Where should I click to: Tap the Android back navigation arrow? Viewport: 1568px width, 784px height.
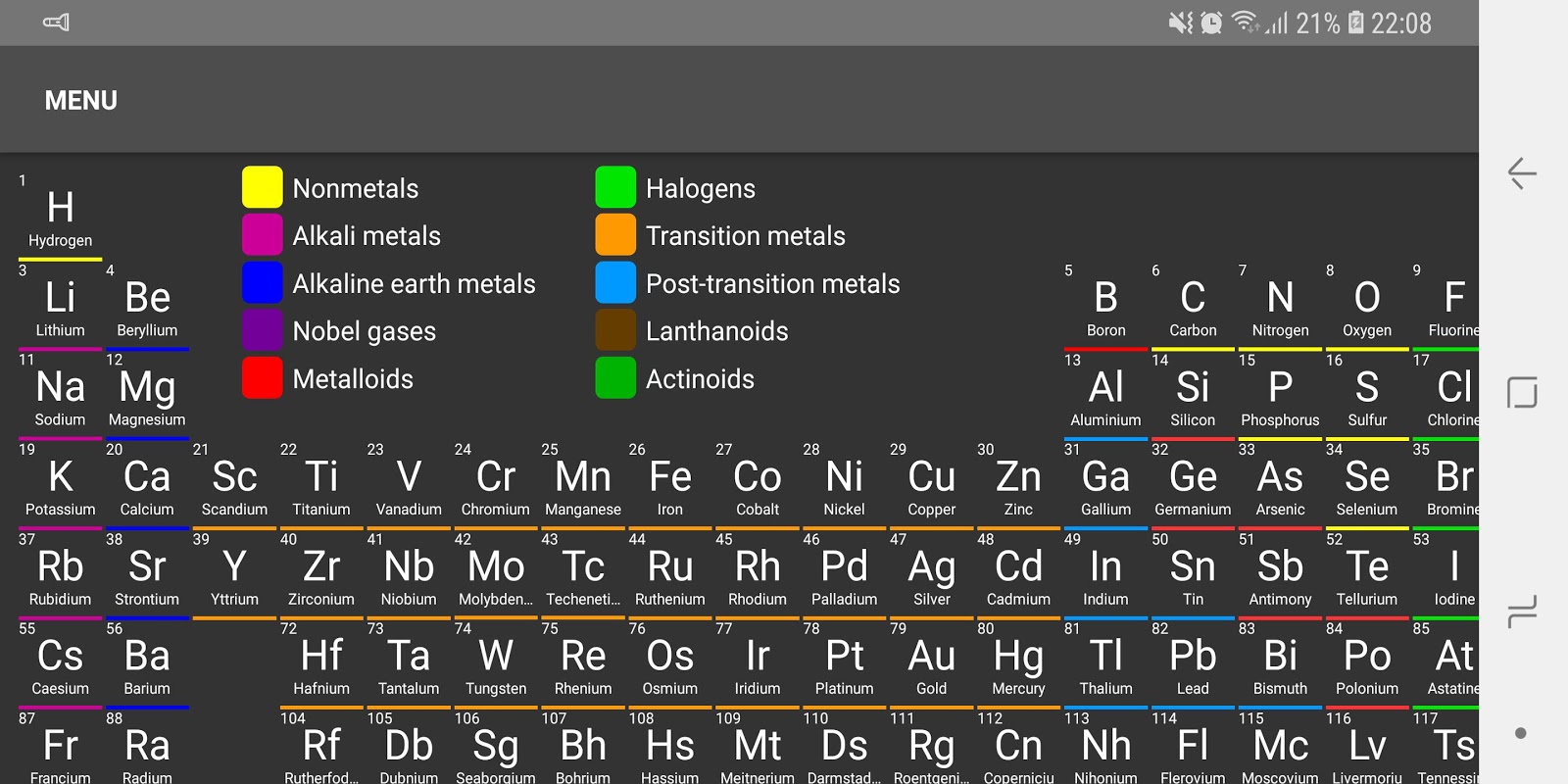click(x=1522, y=173)
